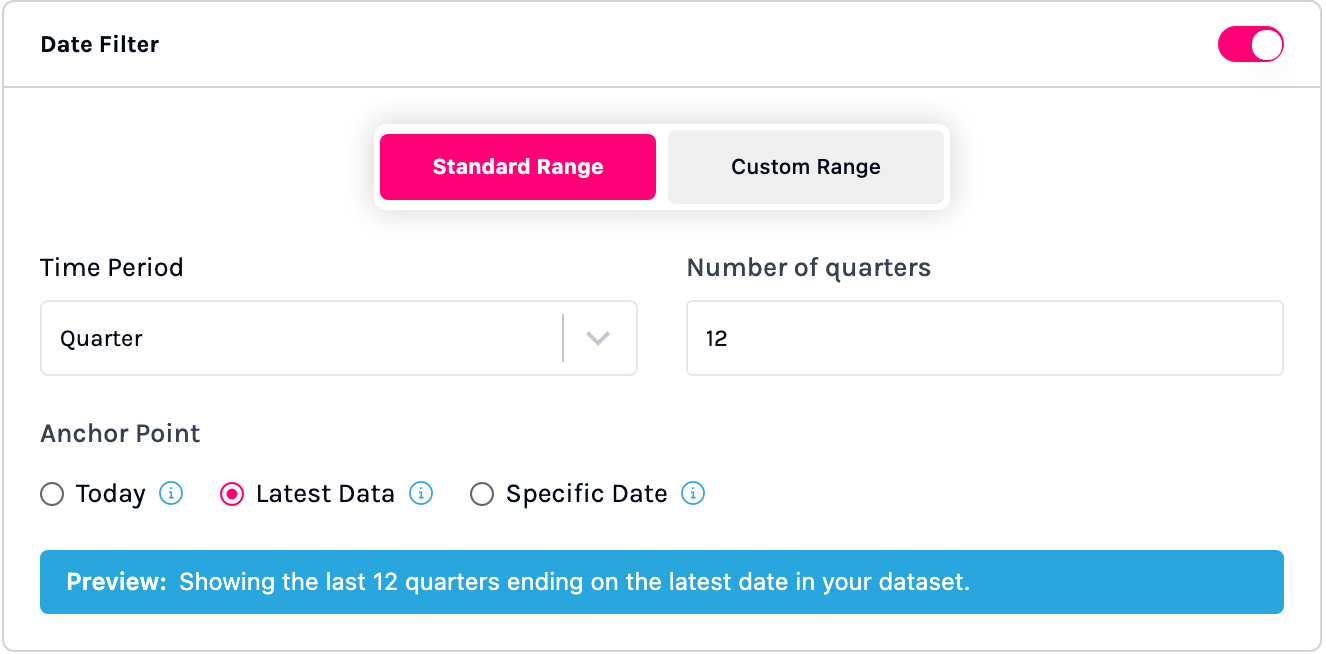Click the Today option label text

[111, 494]
